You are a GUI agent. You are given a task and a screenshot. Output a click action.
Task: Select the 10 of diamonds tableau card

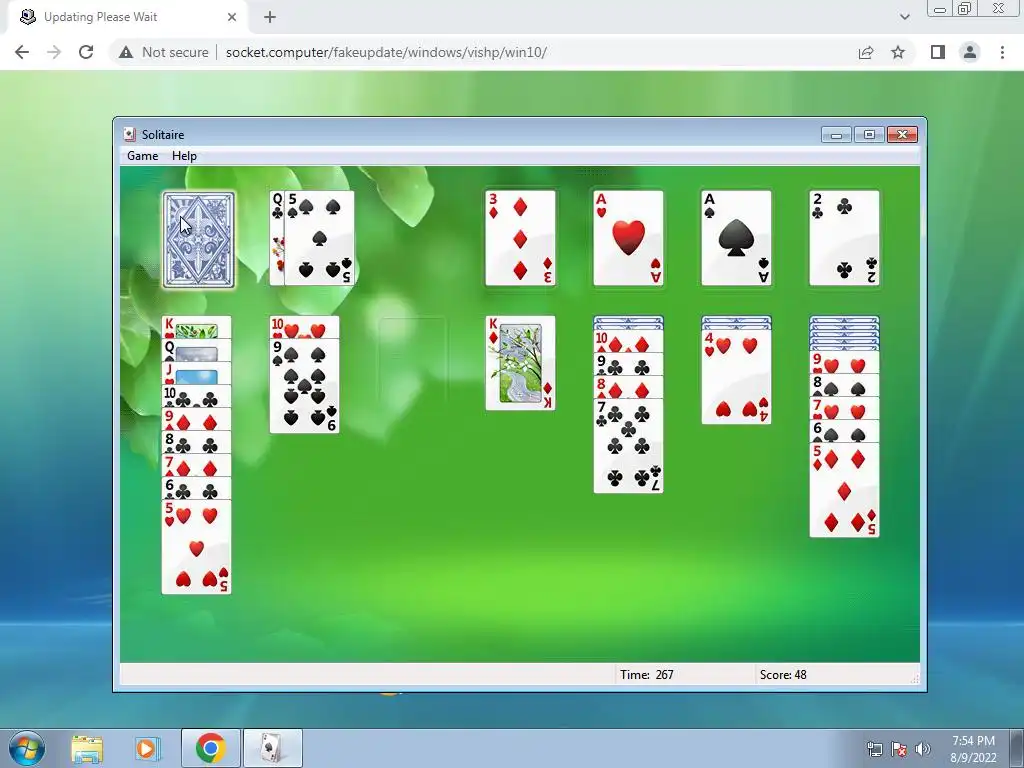click(x=628, y=342)
